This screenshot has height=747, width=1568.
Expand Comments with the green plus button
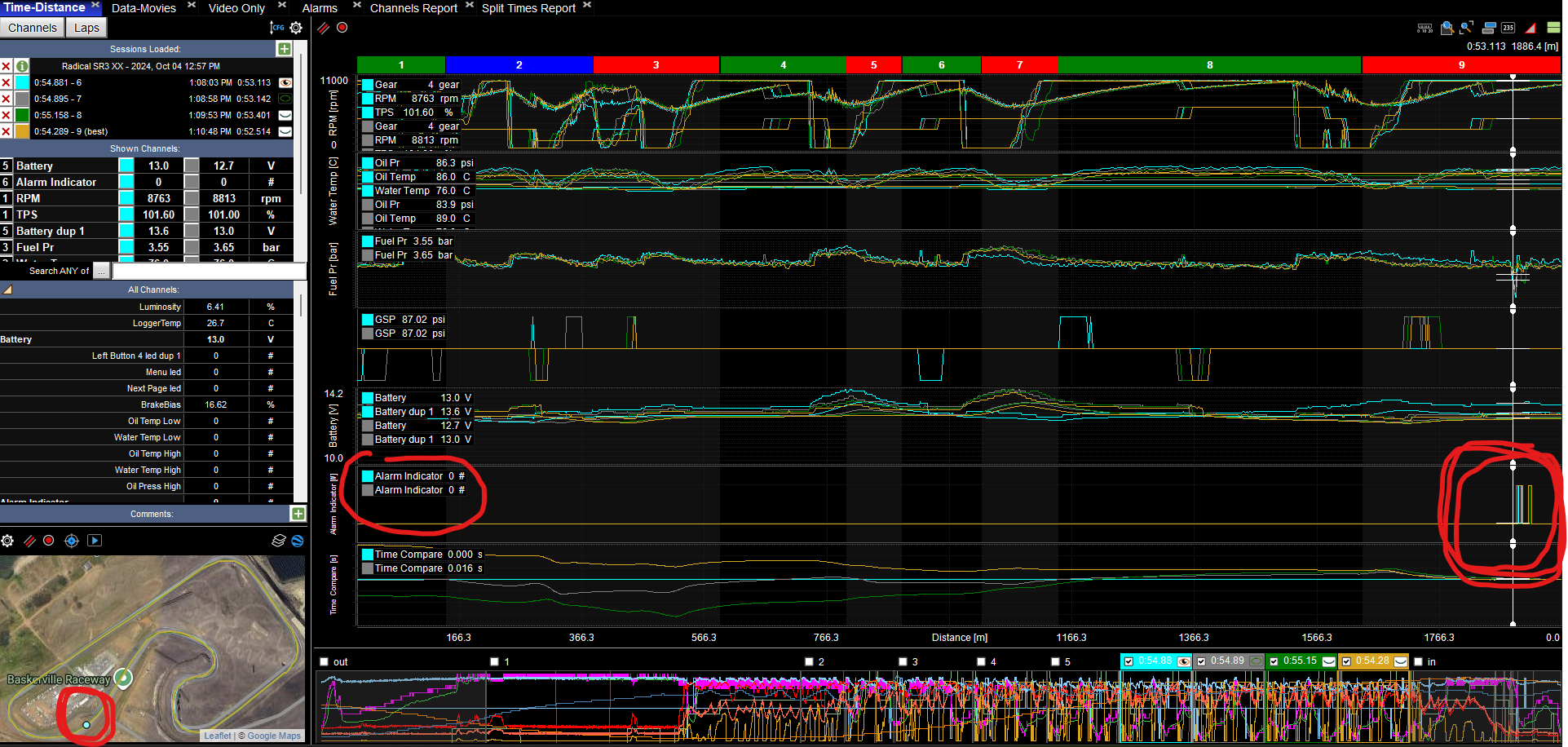(x=298, y=514)
